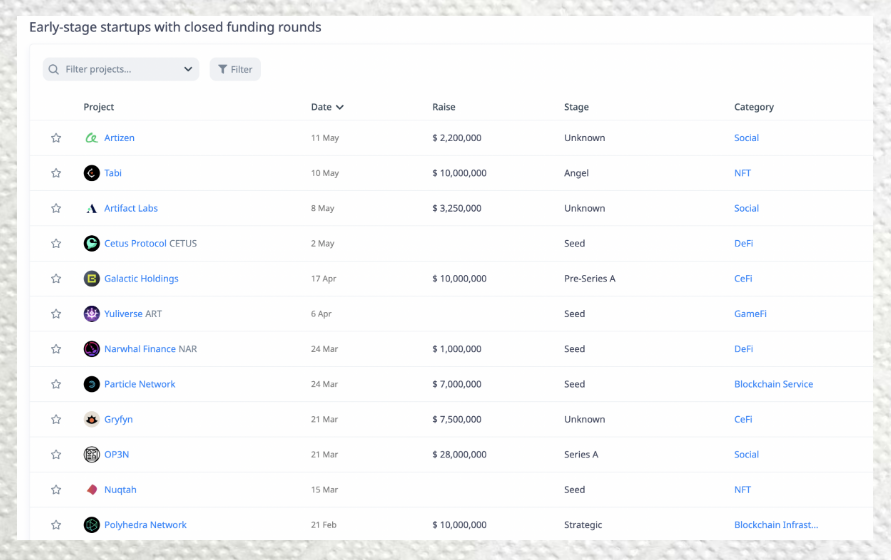Select the Blockchain Service category link
891x560 pixels.
773,384
